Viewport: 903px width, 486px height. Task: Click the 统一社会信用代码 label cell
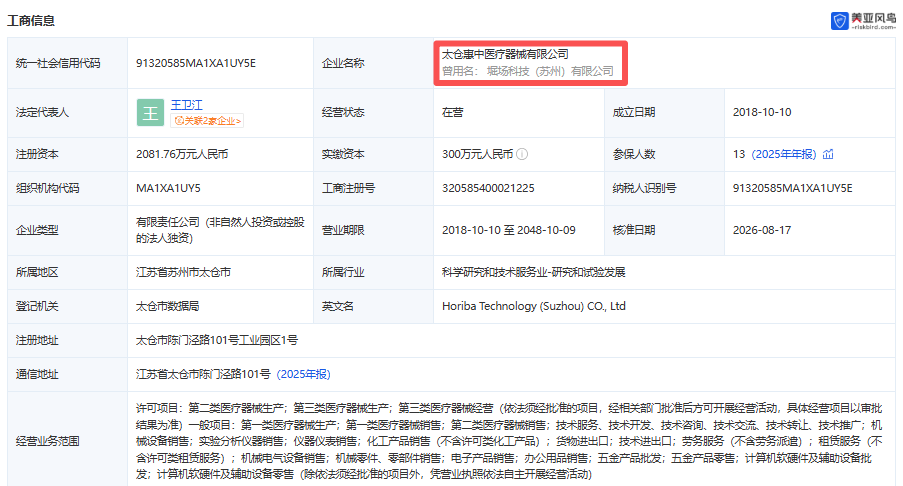(67, 63)
